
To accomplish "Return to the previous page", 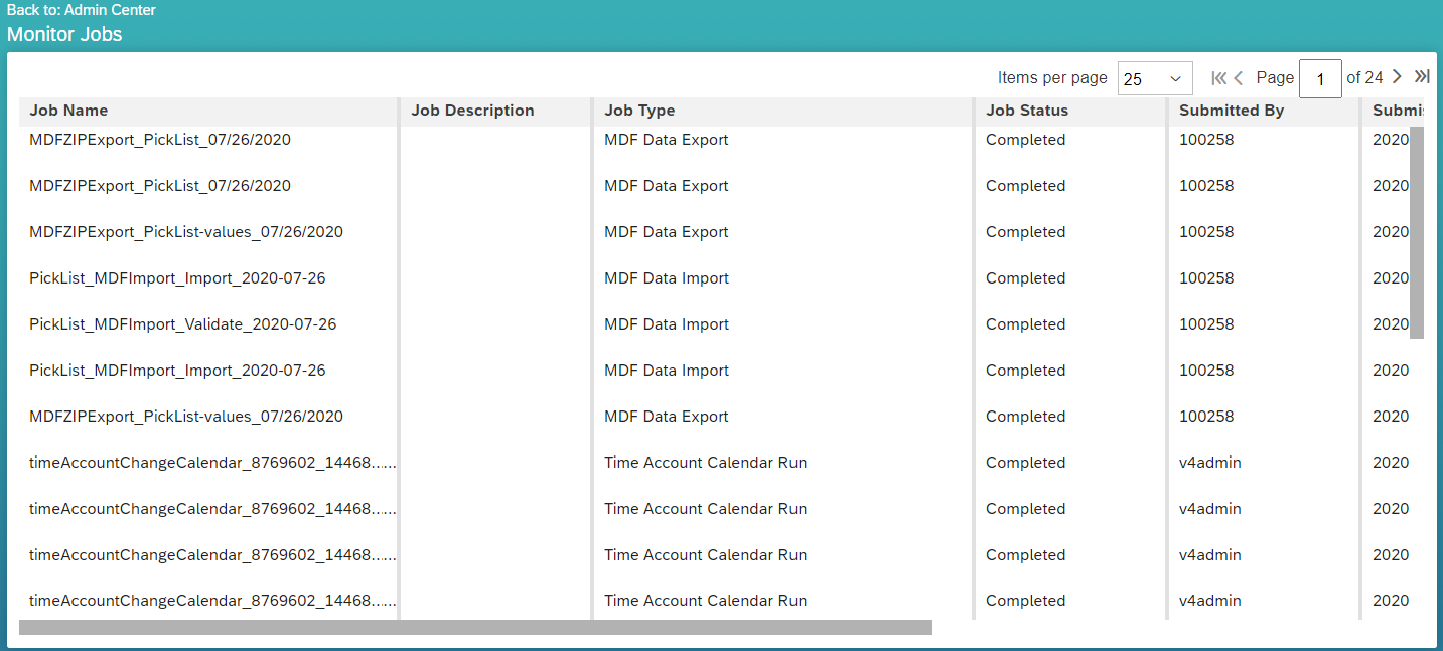I will coord(1239,76).
